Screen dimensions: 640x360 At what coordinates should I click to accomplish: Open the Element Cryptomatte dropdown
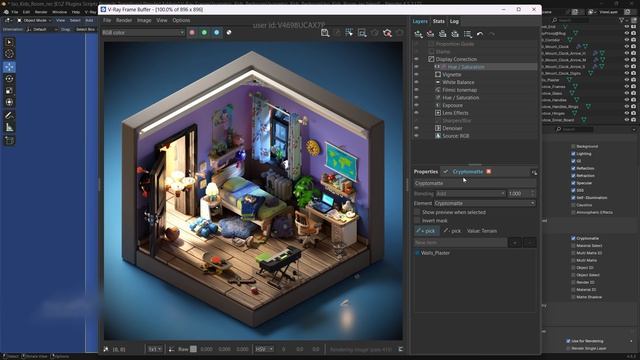pyautogui.click(x=484, y=203)
